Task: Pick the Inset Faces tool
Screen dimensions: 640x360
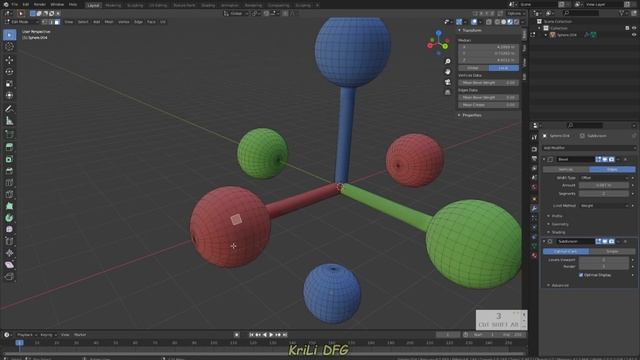Action: click(9, 159)
